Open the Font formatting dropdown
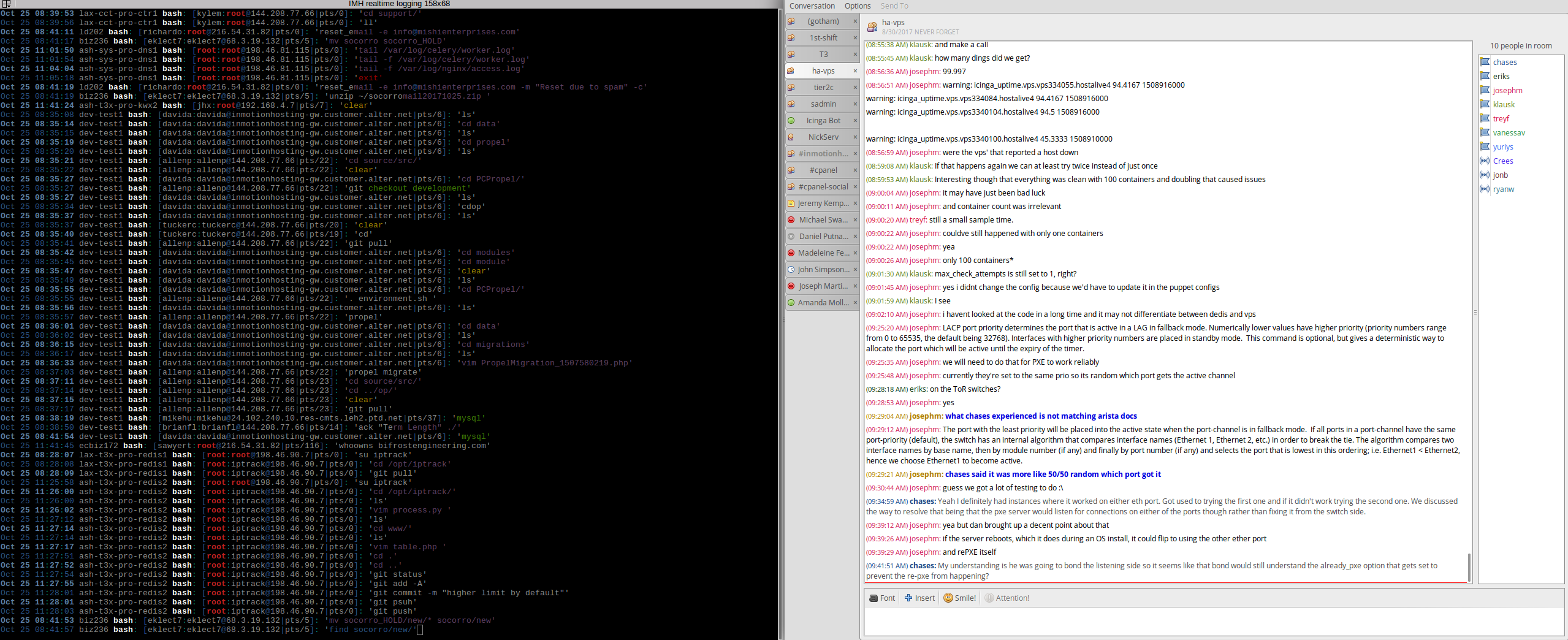Viewport: 1568px width, 640px height. pyautogui.click(x=882, y=598)
